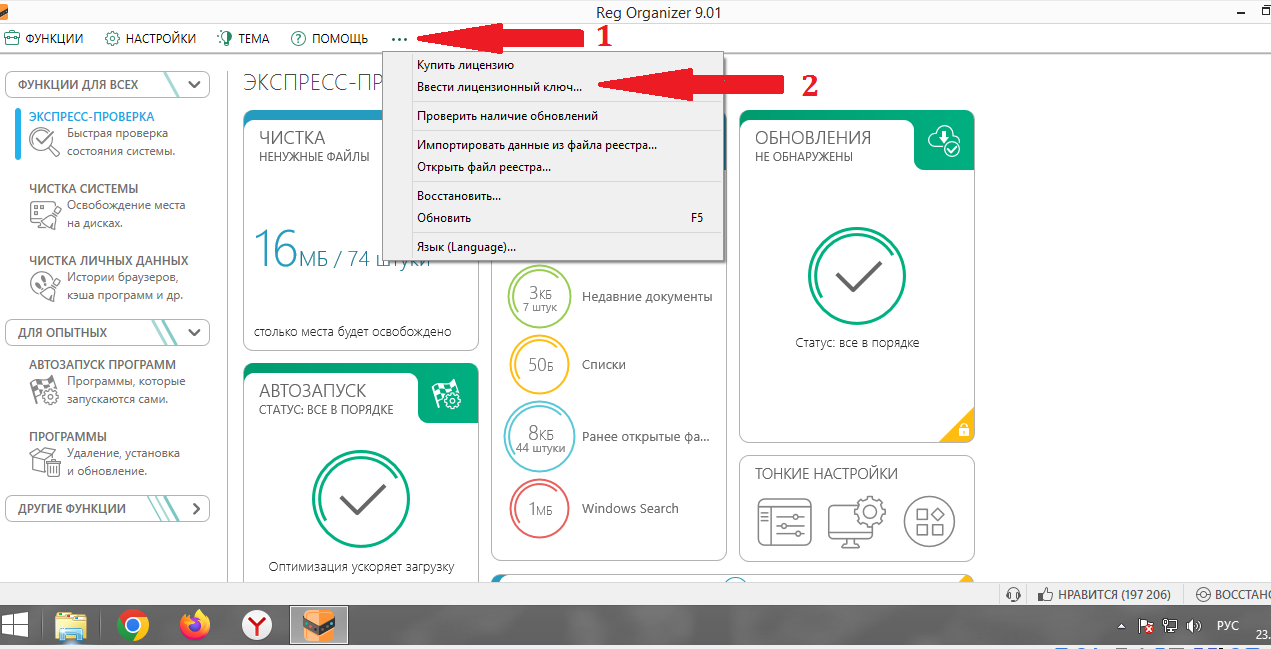Click НРАВИТСЯ (197 206) like button

click(x=1105, y=595)
